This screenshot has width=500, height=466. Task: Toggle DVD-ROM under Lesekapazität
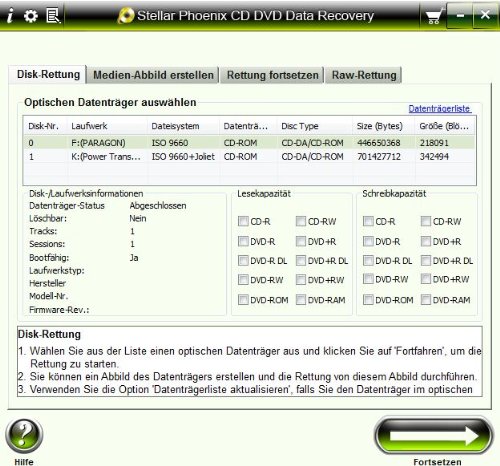pos(243,300)
